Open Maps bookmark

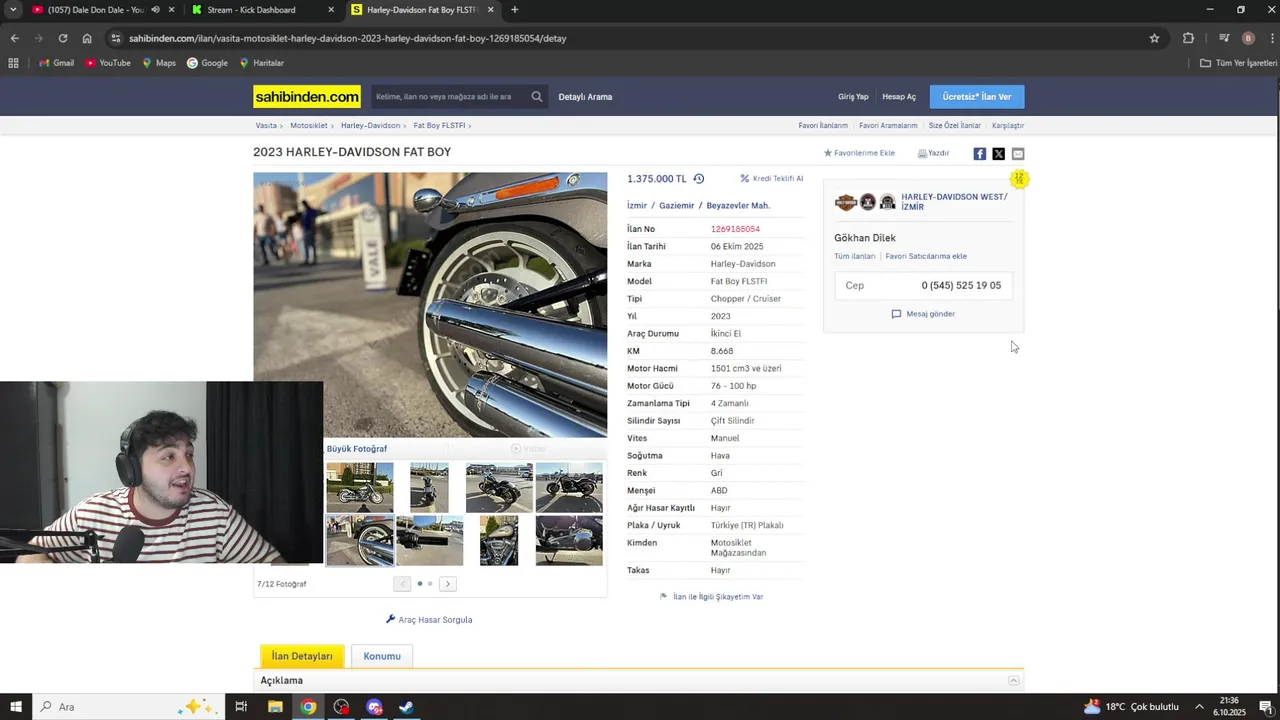(159, 63)
